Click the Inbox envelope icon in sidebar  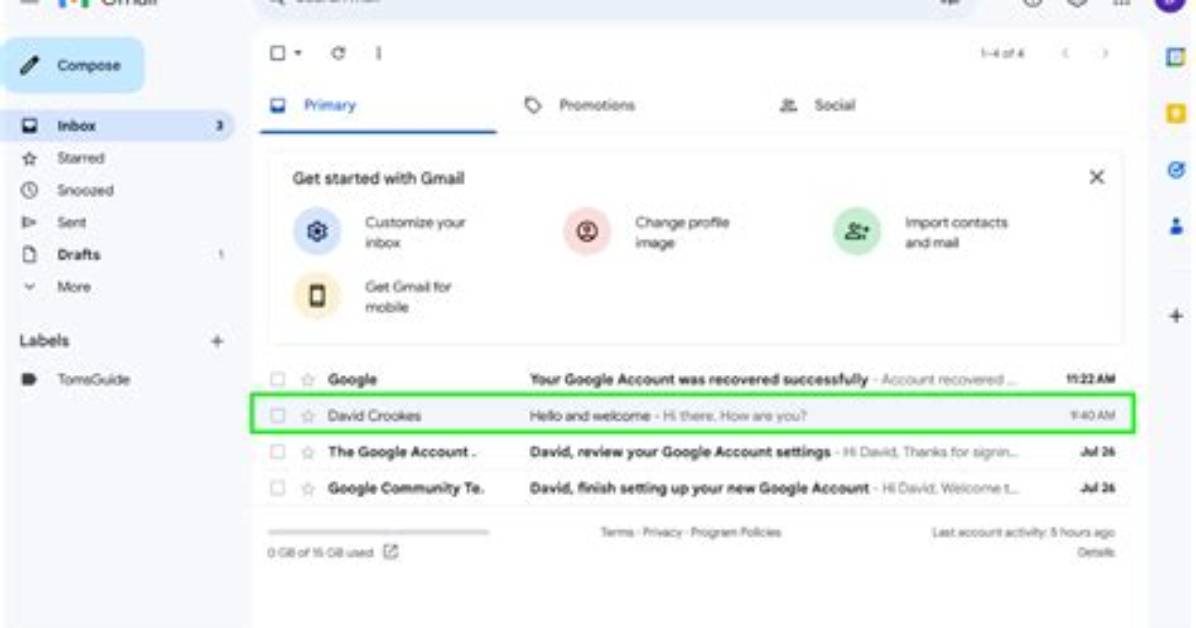click(29, 126)
